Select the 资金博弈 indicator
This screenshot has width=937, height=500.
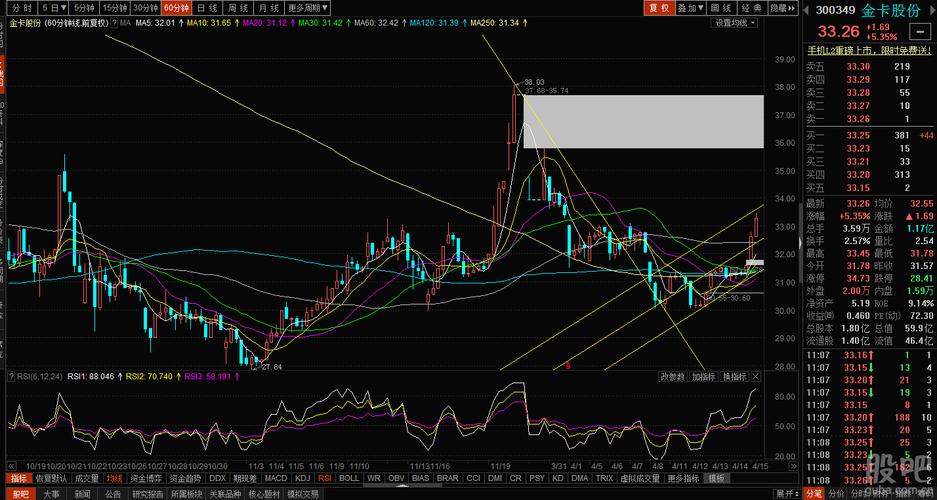click(x=146, y=478)
